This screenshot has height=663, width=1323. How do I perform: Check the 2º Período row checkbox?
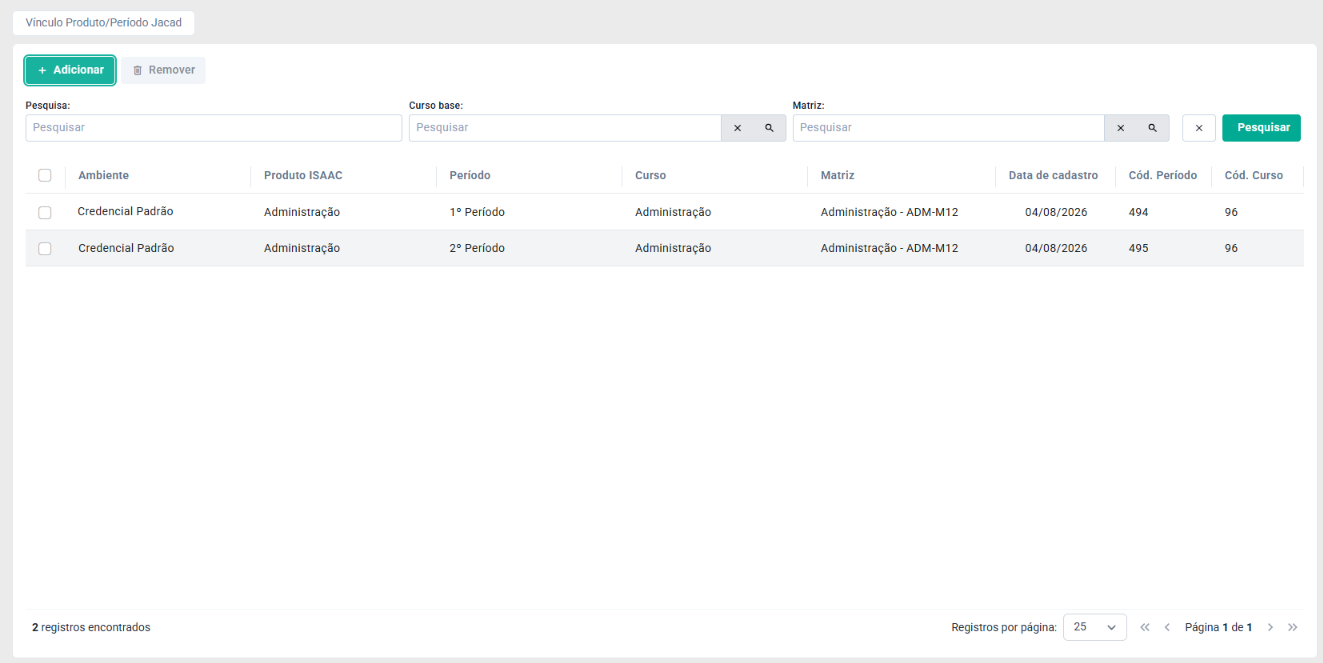45,248
